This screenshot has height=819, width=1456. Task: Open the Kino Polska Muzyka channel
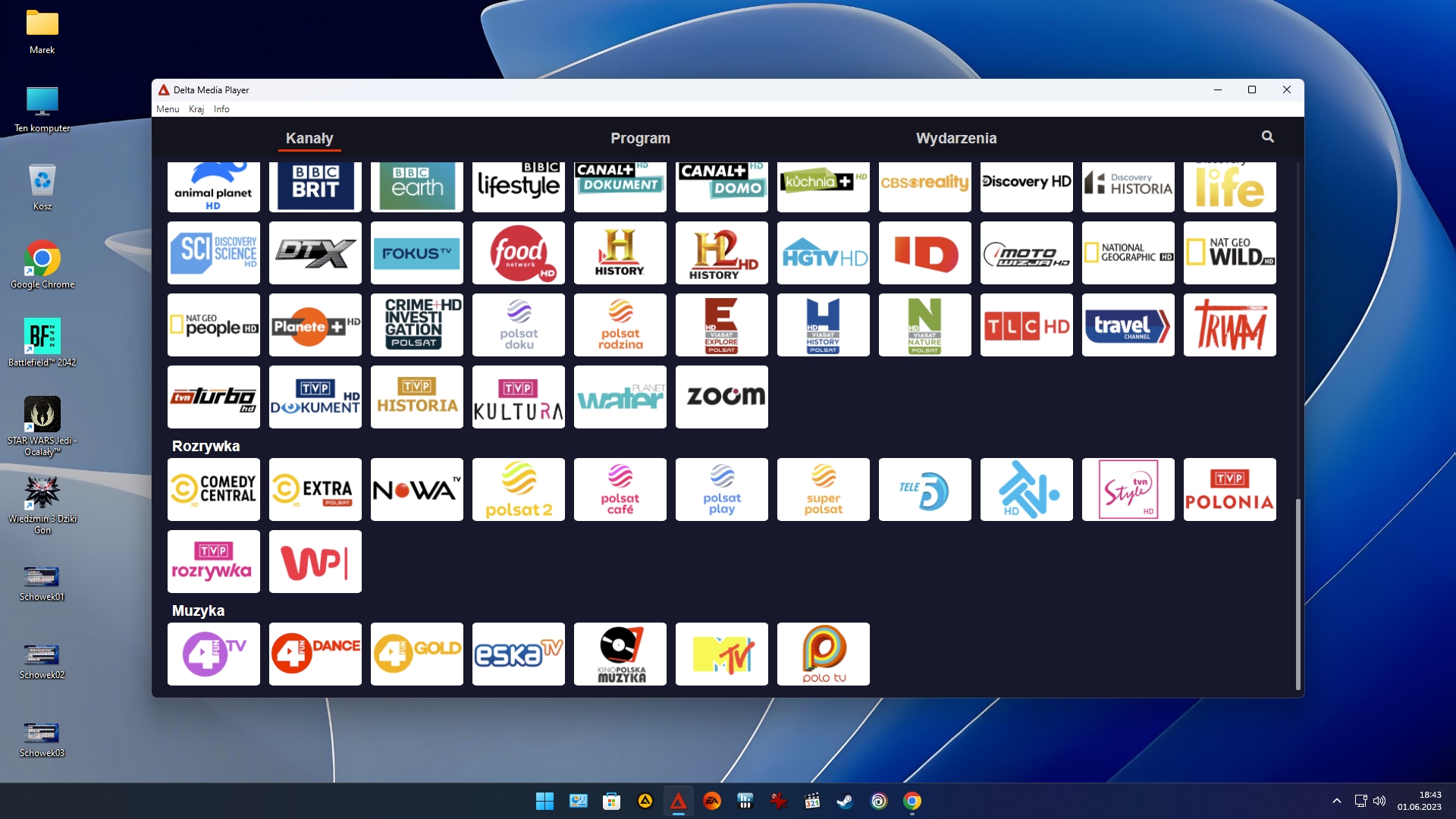click(620, 654)
